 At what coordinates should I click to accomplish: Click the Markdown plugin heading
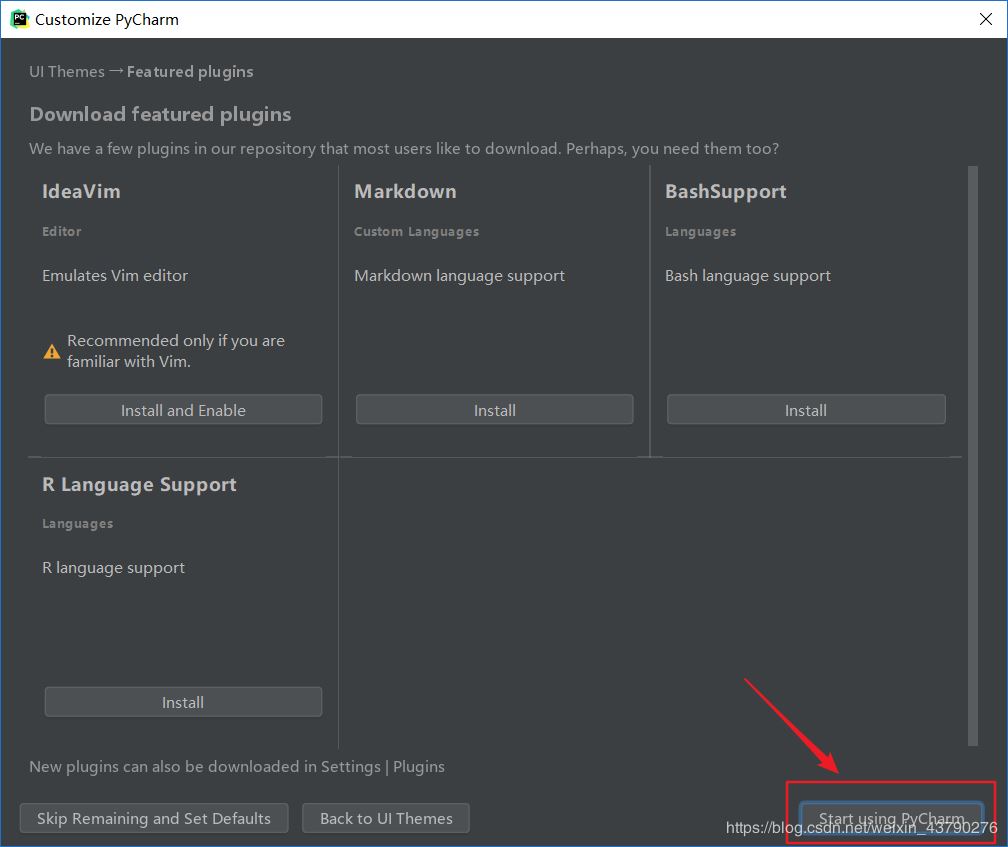pyautogui.click(x=405, y=192)
